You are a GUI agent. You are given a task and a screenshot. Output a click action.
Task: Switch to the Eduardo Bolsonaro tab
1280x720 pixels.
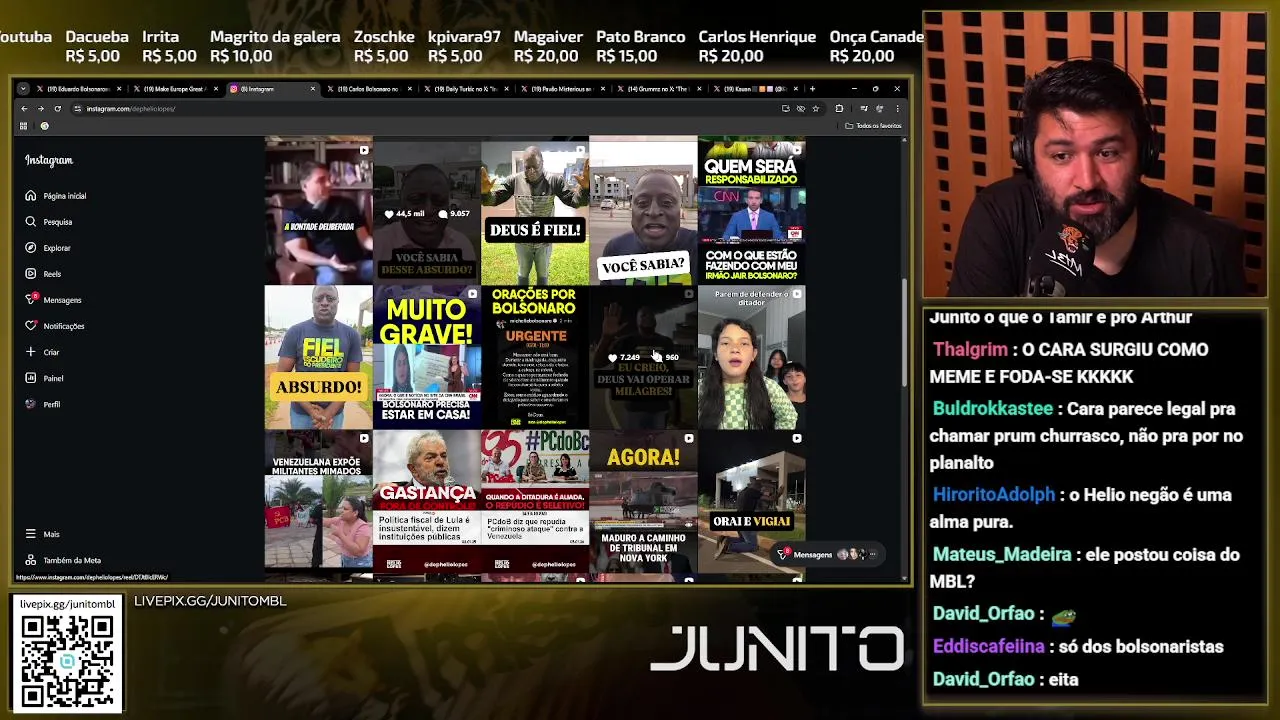(78, 89)
